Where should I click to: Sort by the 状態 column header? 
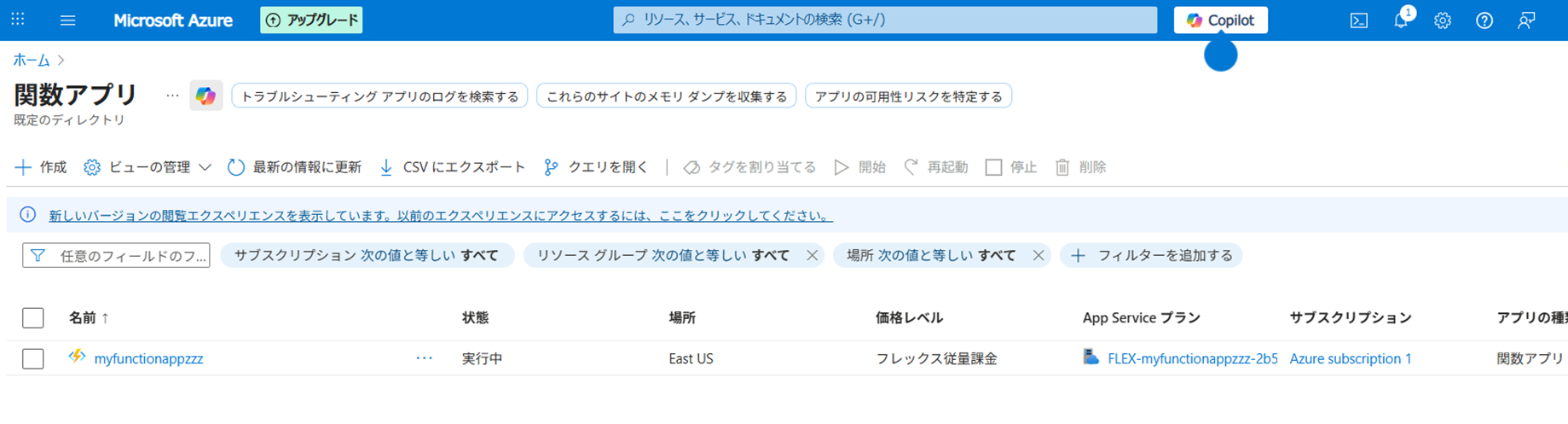(x=476, y=317)
